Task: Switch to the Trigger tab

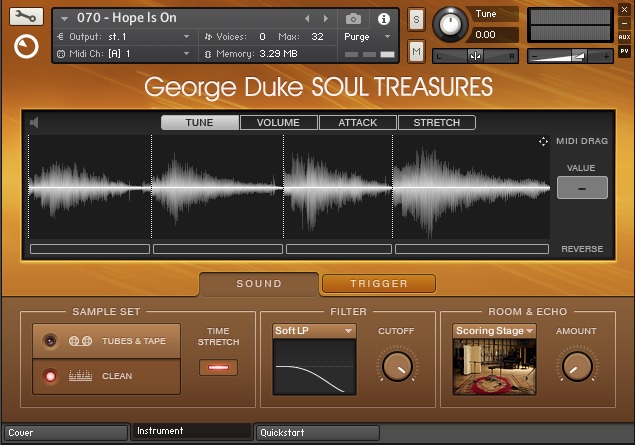Action: (378, 284)
